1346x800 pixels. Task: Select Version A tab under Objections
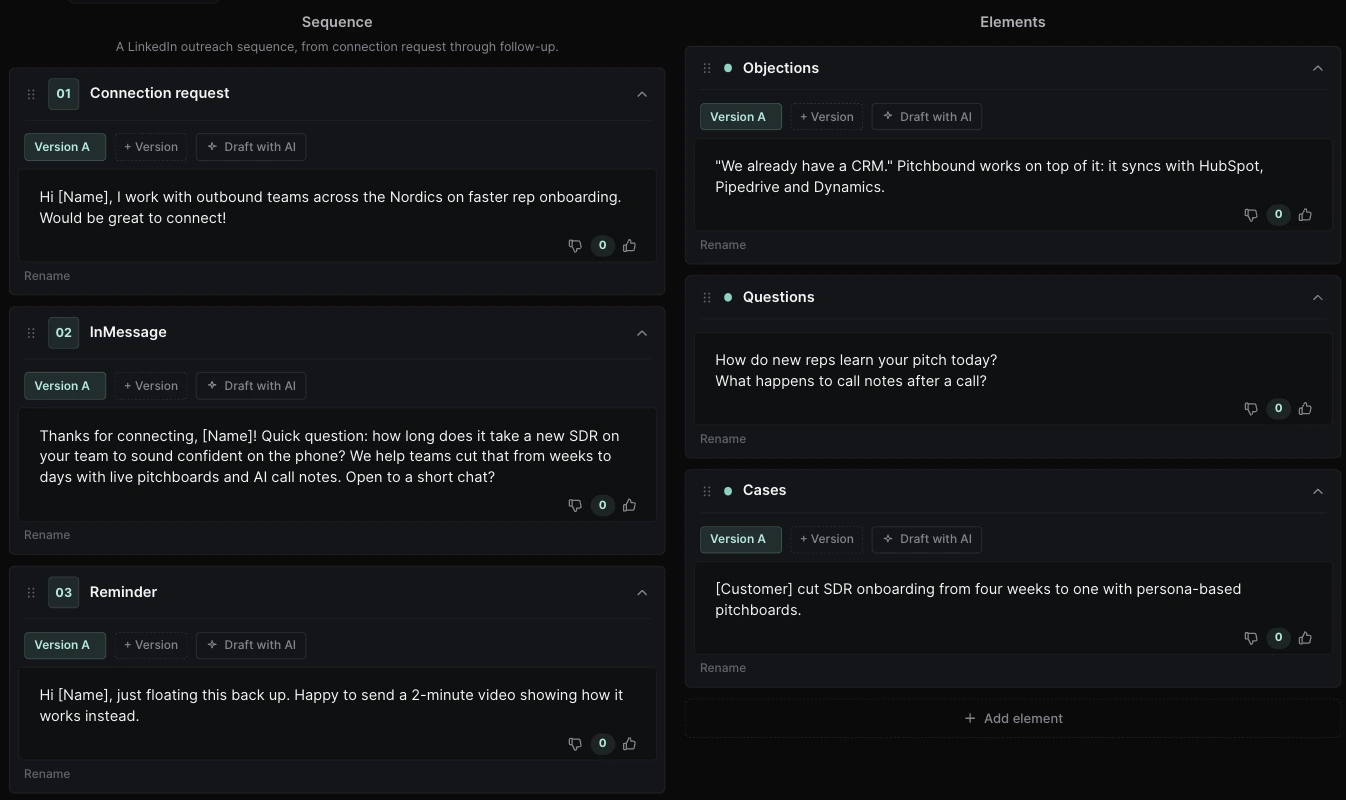741,117
